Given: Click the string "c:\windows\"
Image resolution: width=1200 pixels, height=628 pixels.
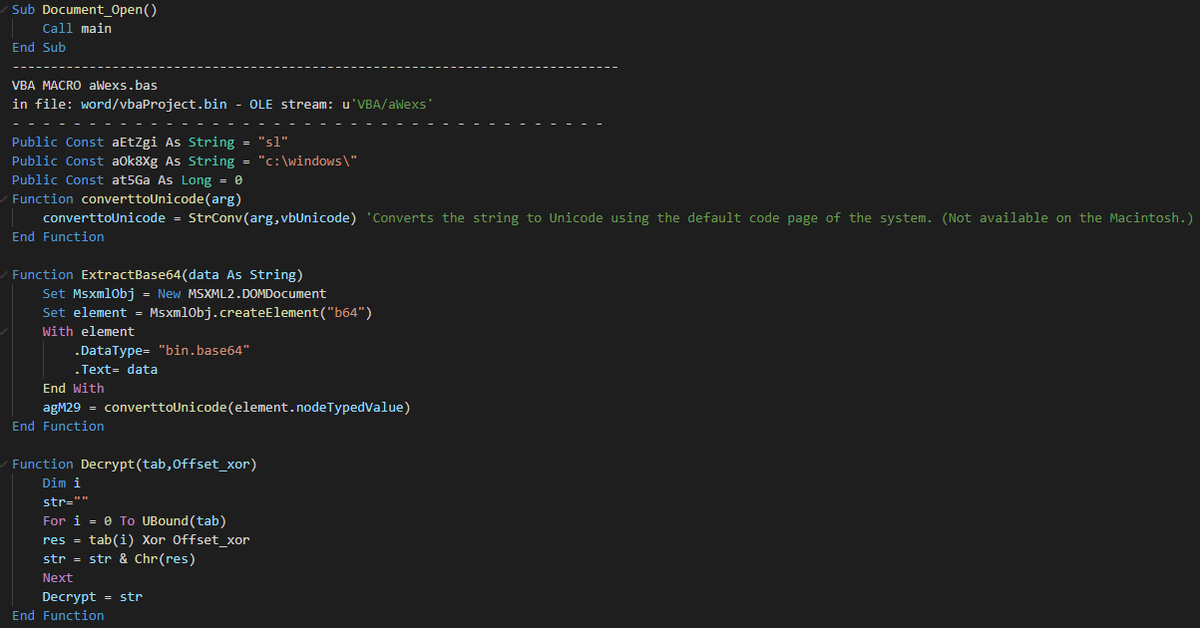Looking at the screenshot, I should pyautogui.click(x=307, y=161).
